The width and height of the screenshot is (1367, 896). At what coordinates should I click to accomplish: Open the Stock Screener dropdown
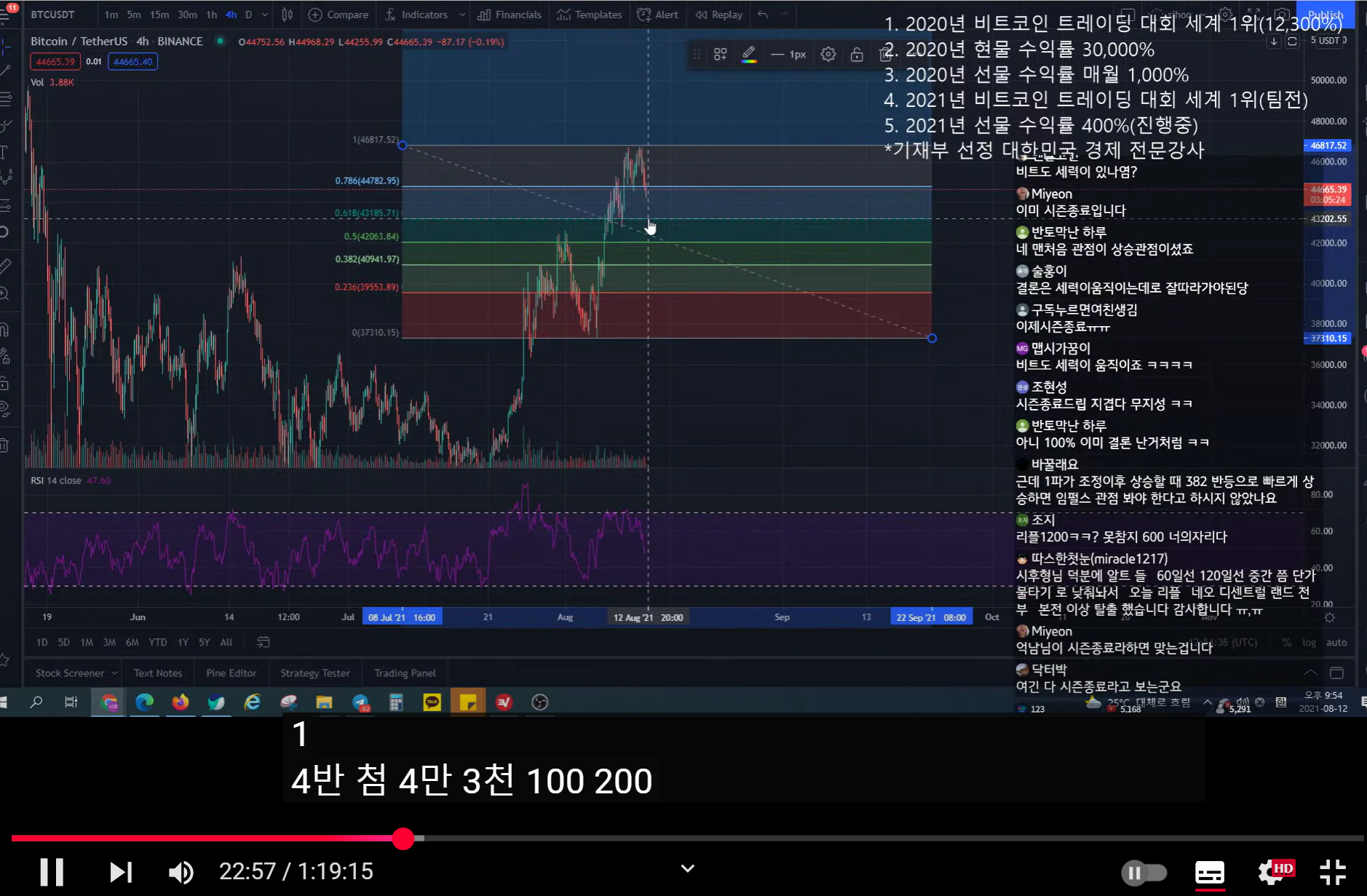pyautogui.click(x=76, y=673)
